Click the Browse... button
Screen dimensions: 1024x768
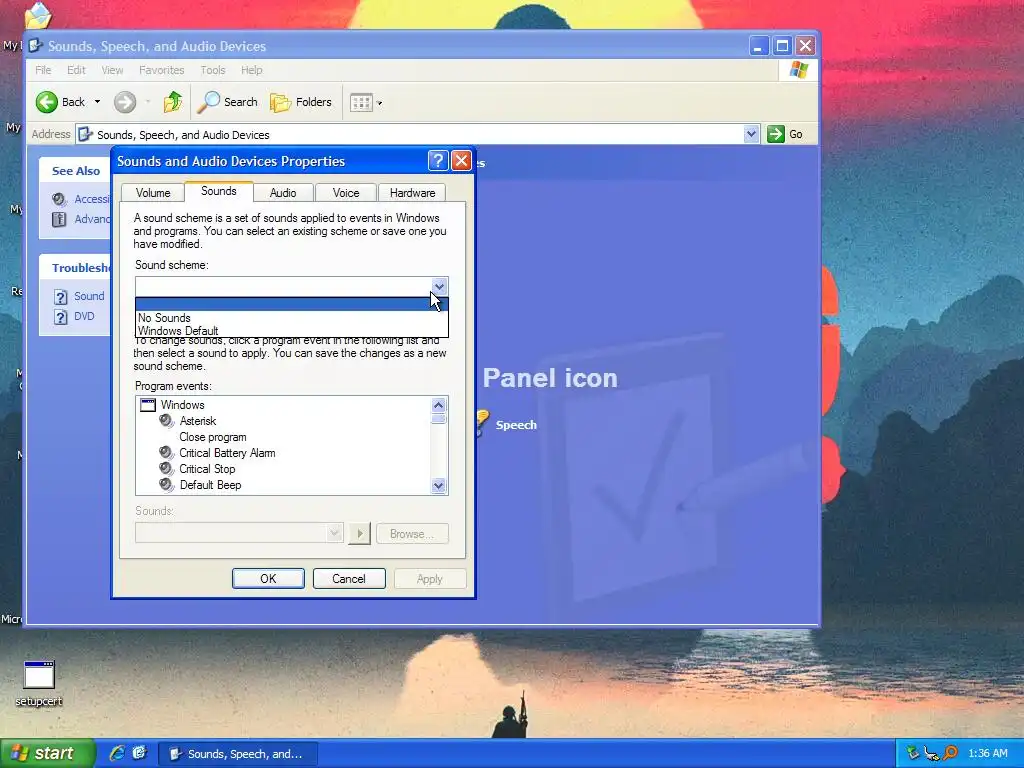pyautogui.click(x=412, y=534)
